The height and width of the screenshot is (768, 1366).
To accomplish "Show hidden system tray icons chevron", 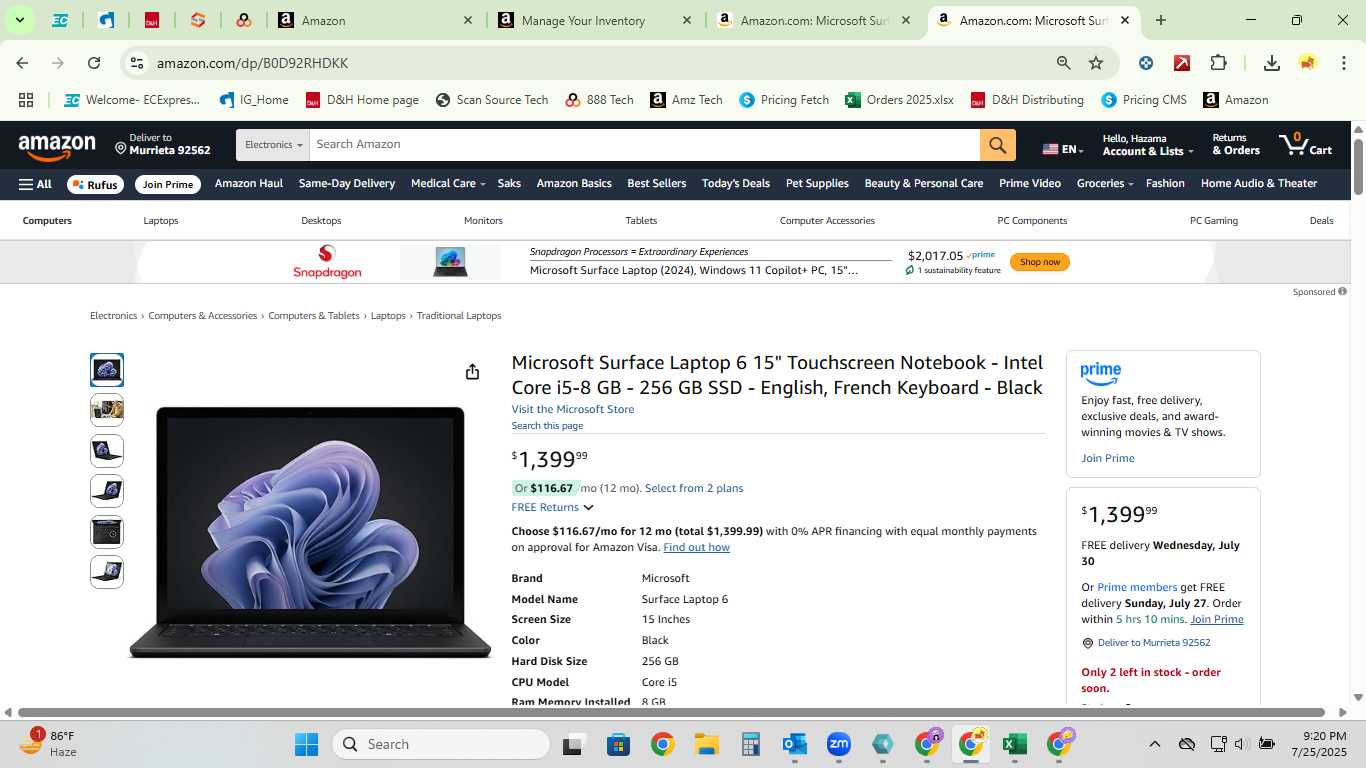I will [1154, 744].
